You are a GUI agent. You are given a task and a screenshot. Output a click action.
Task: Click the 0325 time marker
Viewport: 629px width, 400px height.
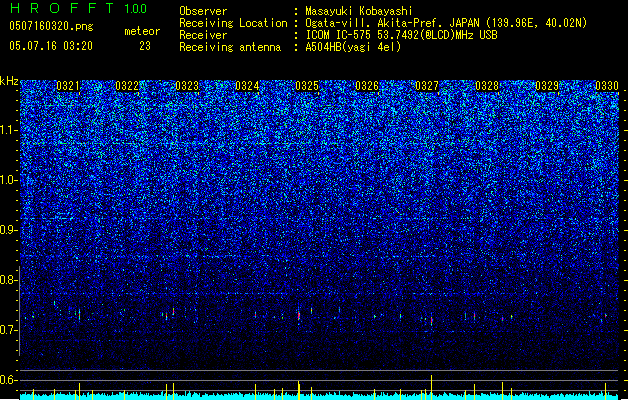[307, 86]
